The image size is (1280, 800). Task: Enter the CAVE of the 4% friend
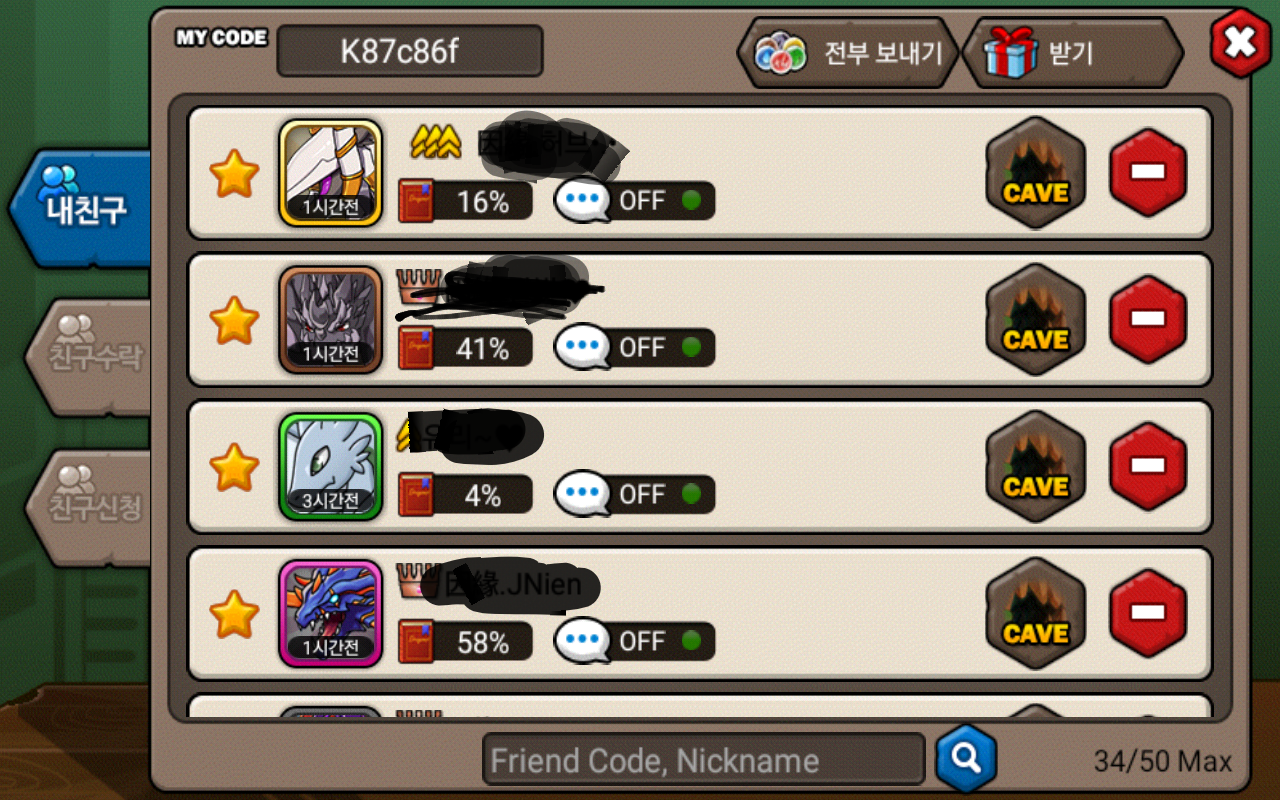tap(1036, 468)
